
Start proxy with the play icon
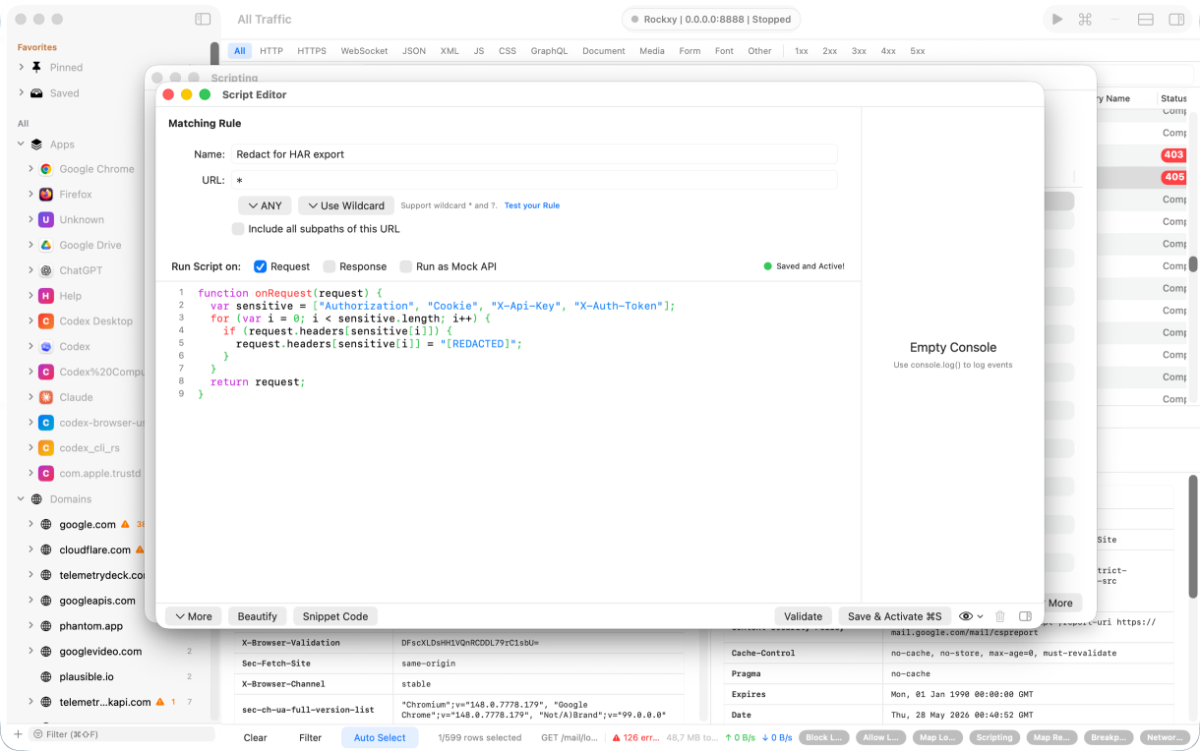[1057, 19]
